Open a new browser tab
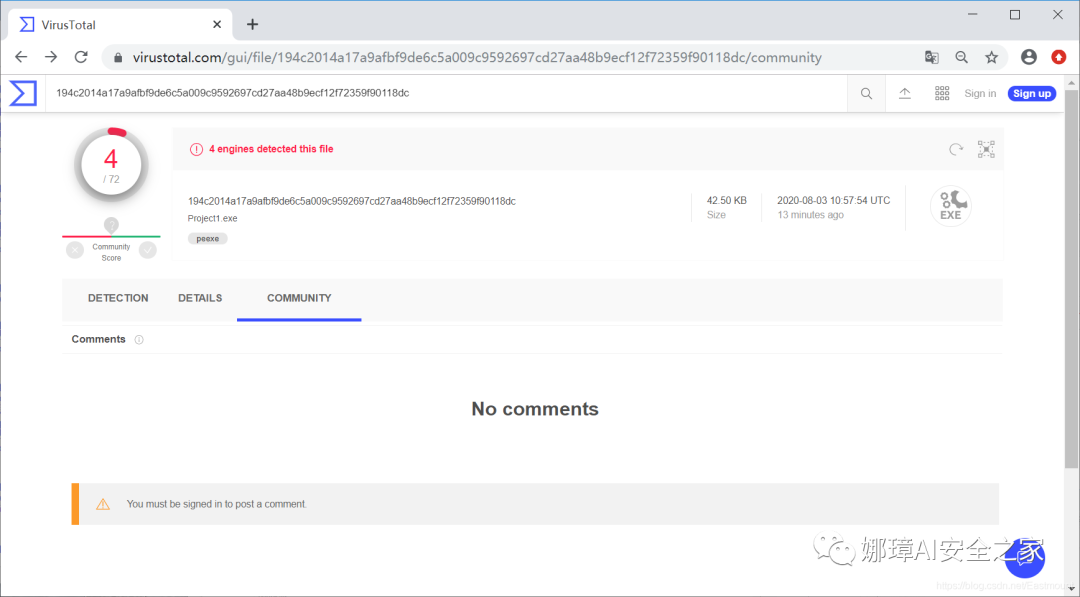 [x=253, y=24]
